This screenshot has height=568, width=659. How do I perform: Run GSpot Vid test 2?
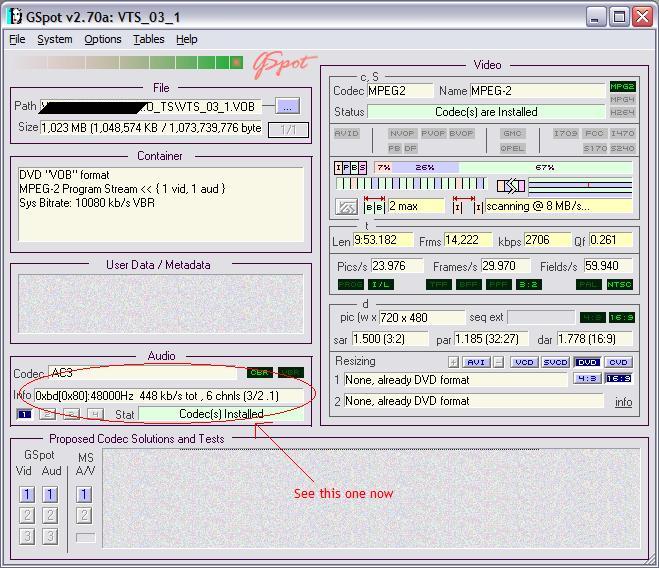pyautogui.click(x=27, y=515)
